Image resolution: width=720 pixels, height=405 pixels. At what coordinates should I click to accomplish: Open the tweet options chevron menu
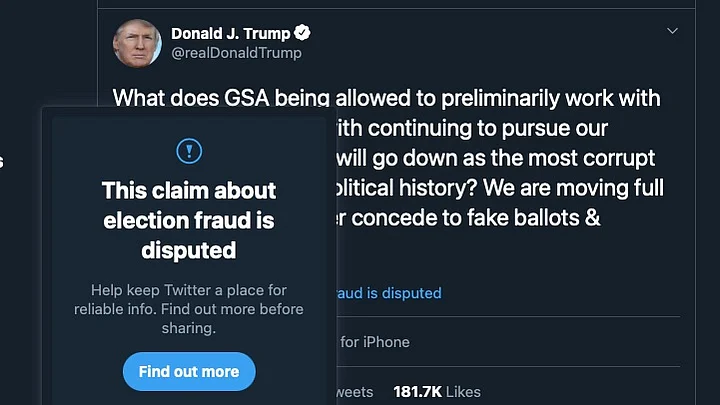click(673, 31)
